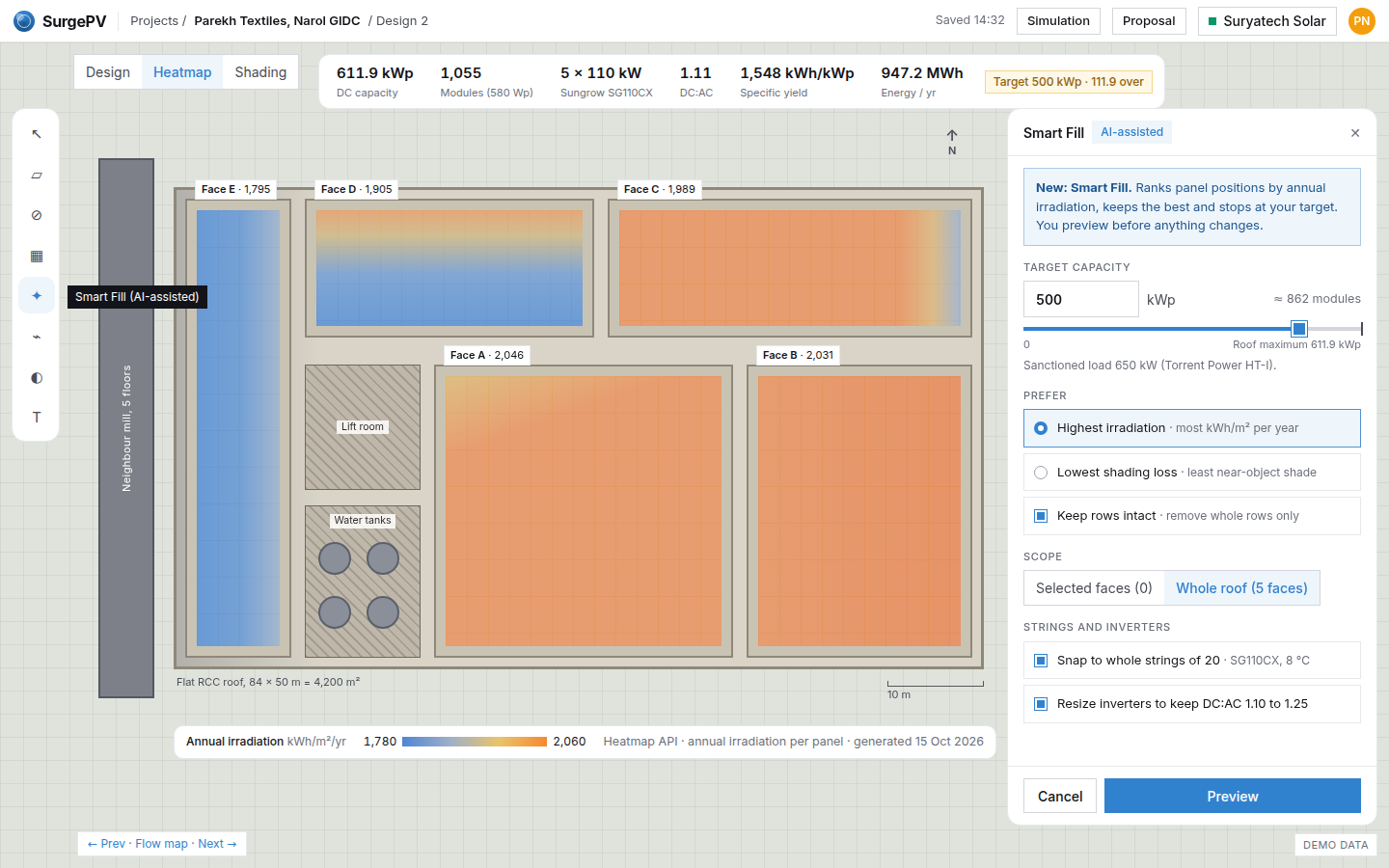Toggle Snap to whole strings of 20

point(1041,661)
